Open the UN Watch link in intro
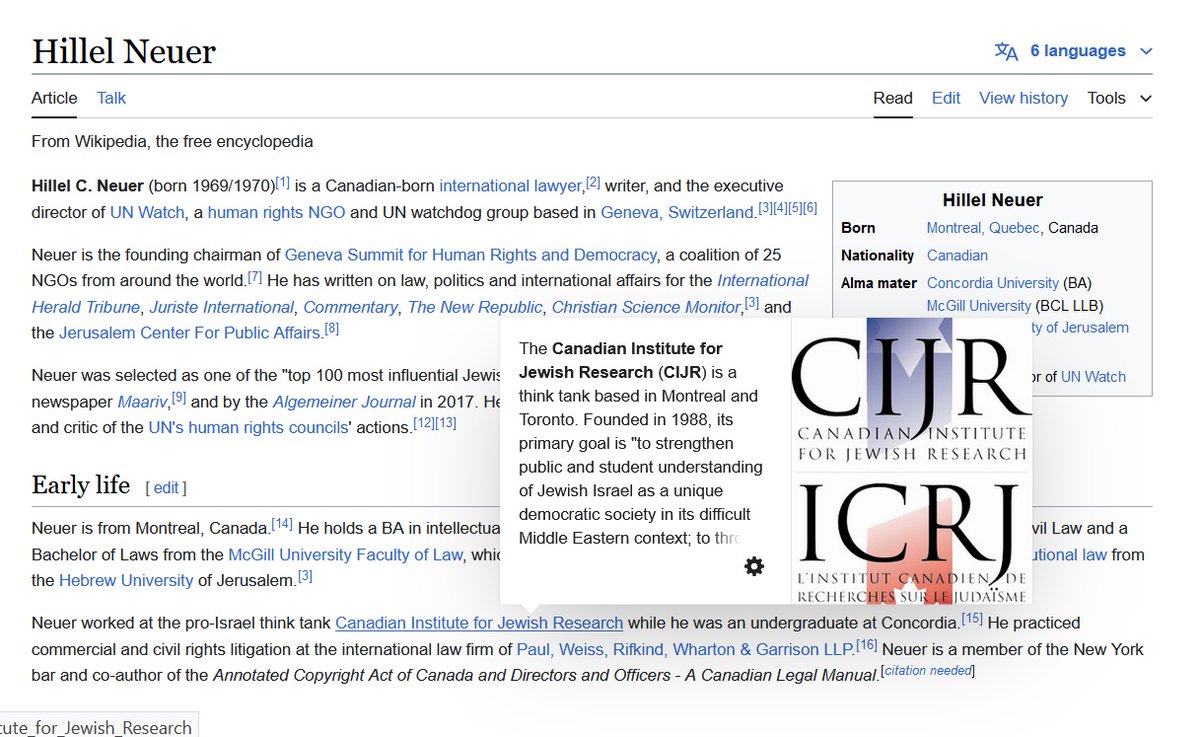Viewport: 1200px width, 737px height. tap(147, 212)
